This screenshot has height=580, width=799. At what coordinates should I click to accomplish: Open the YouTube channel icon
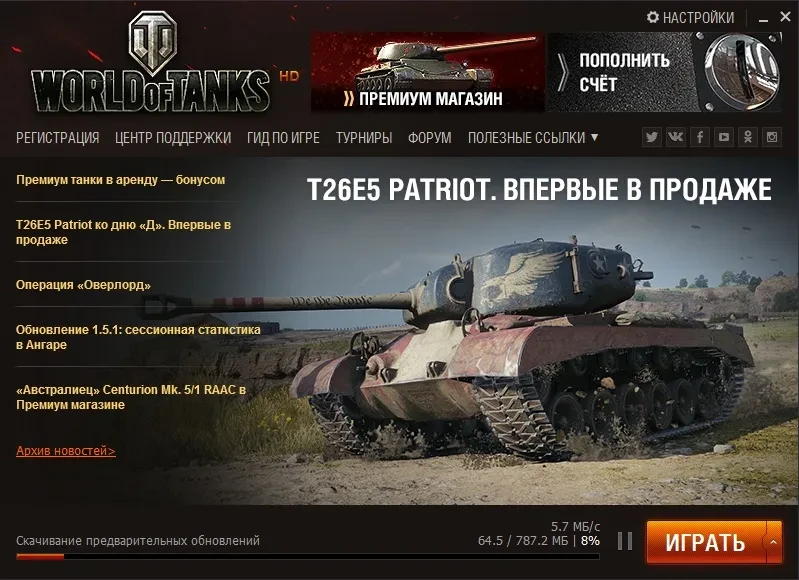tap(724, 137)
